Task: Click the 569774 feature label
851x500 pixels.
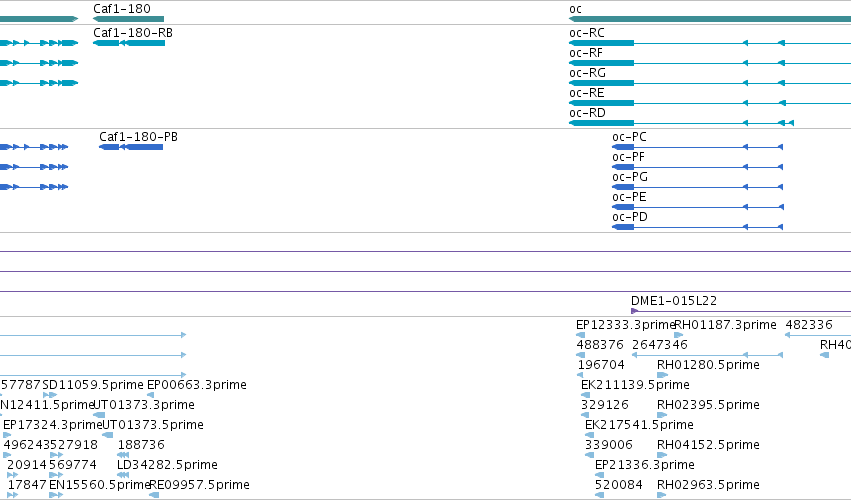Action: [x=73, y=465]
